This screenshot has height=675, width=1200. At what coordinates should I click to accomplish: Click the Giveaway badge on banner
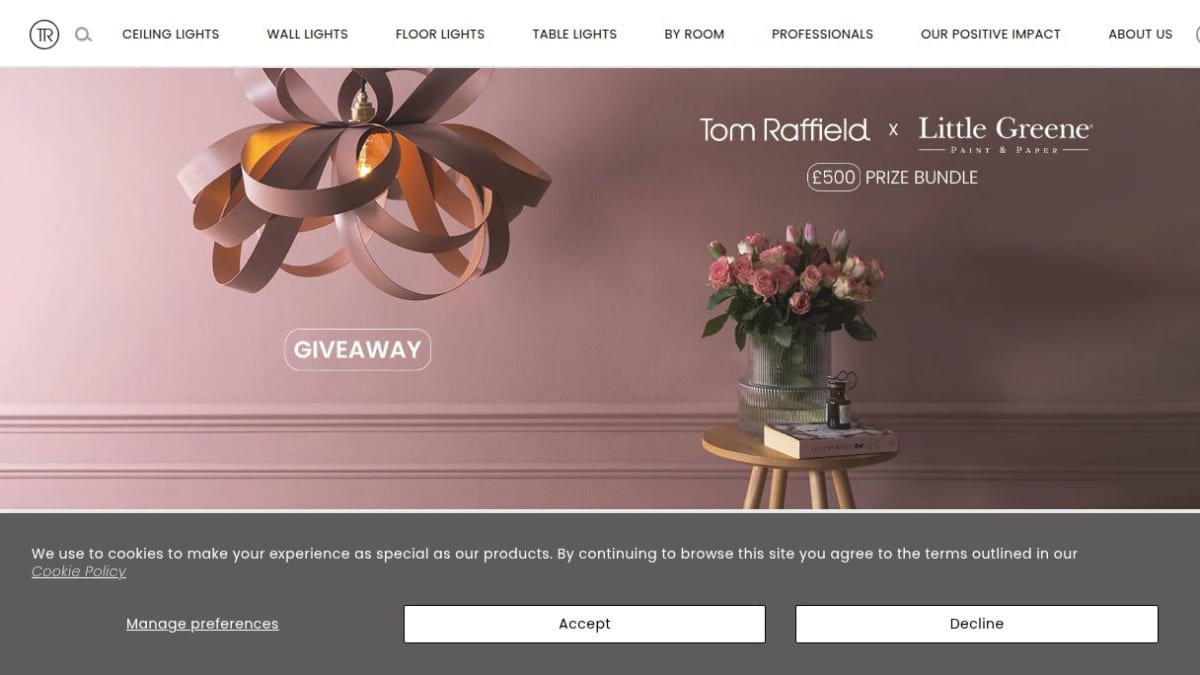358,350
